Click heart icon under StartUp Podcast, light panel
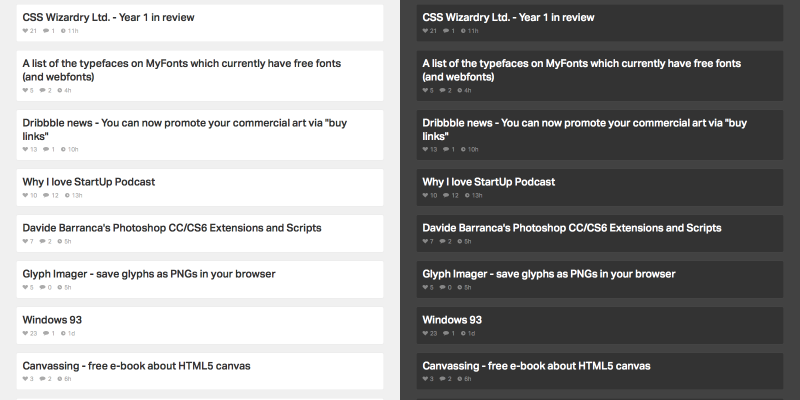Viewport: 800px width, 400px height. point(25,195)
